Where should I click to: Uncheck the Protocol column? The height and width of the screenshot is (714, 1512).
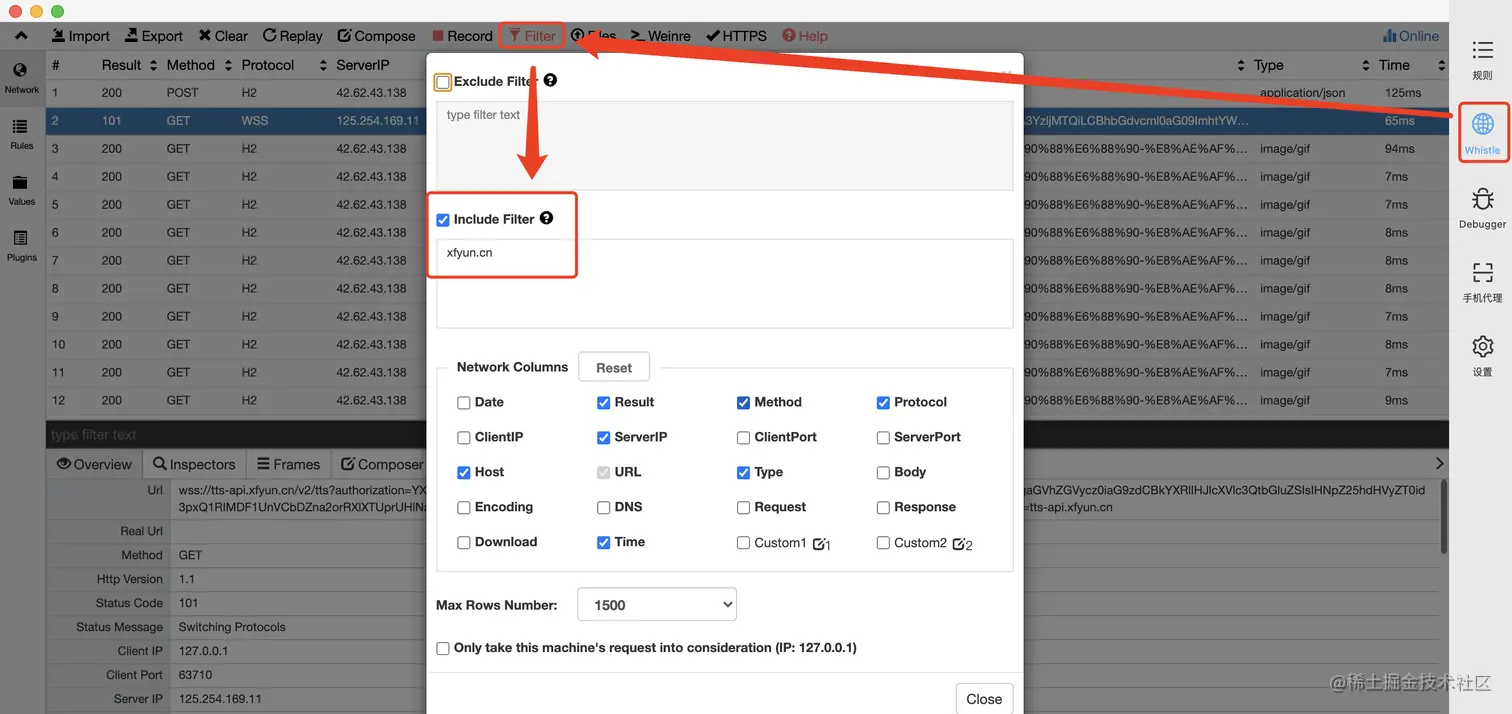[884, 403]
